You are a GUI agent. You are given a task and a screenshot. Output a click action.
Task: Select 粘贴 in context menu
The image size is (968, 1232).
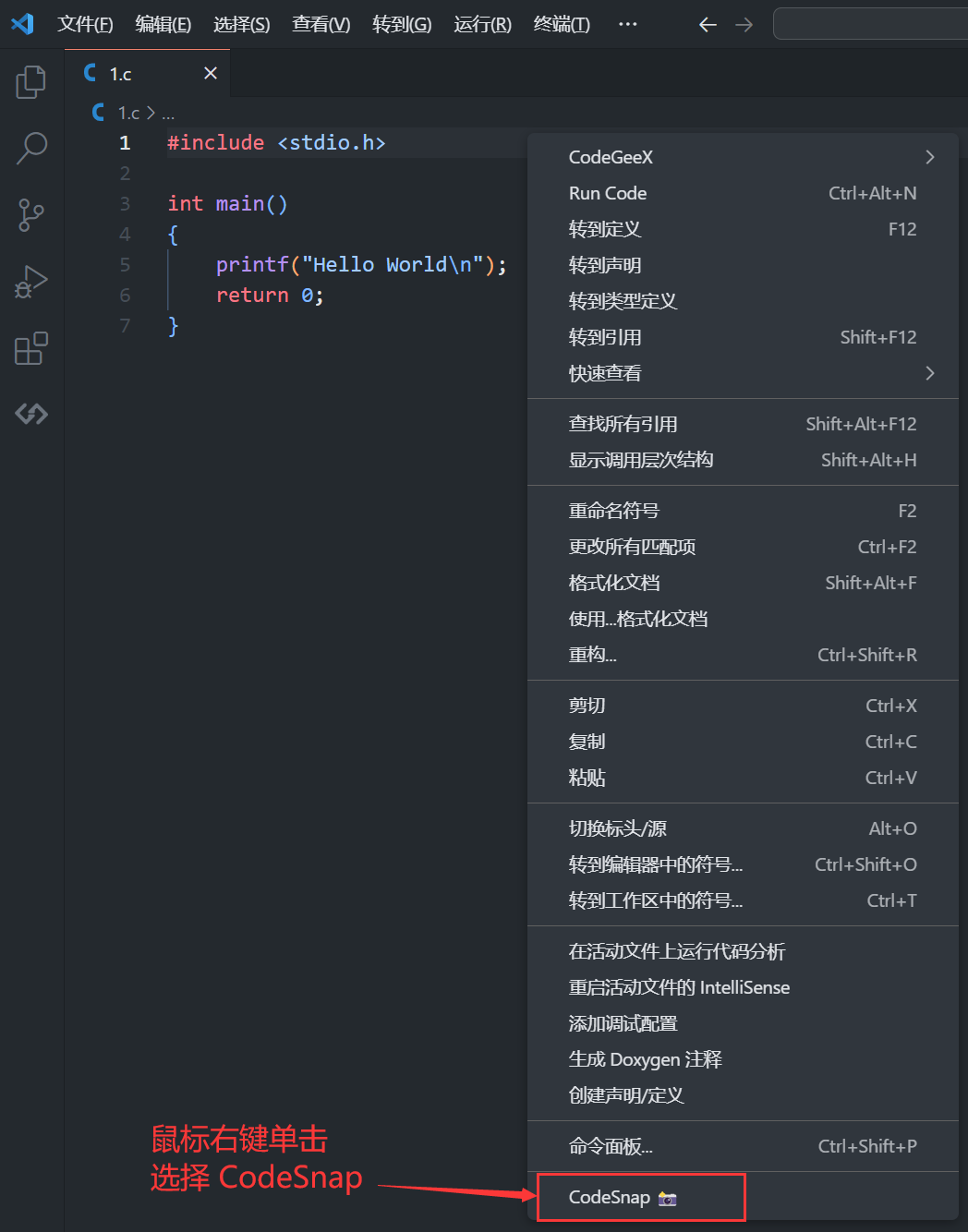[743, 778]
